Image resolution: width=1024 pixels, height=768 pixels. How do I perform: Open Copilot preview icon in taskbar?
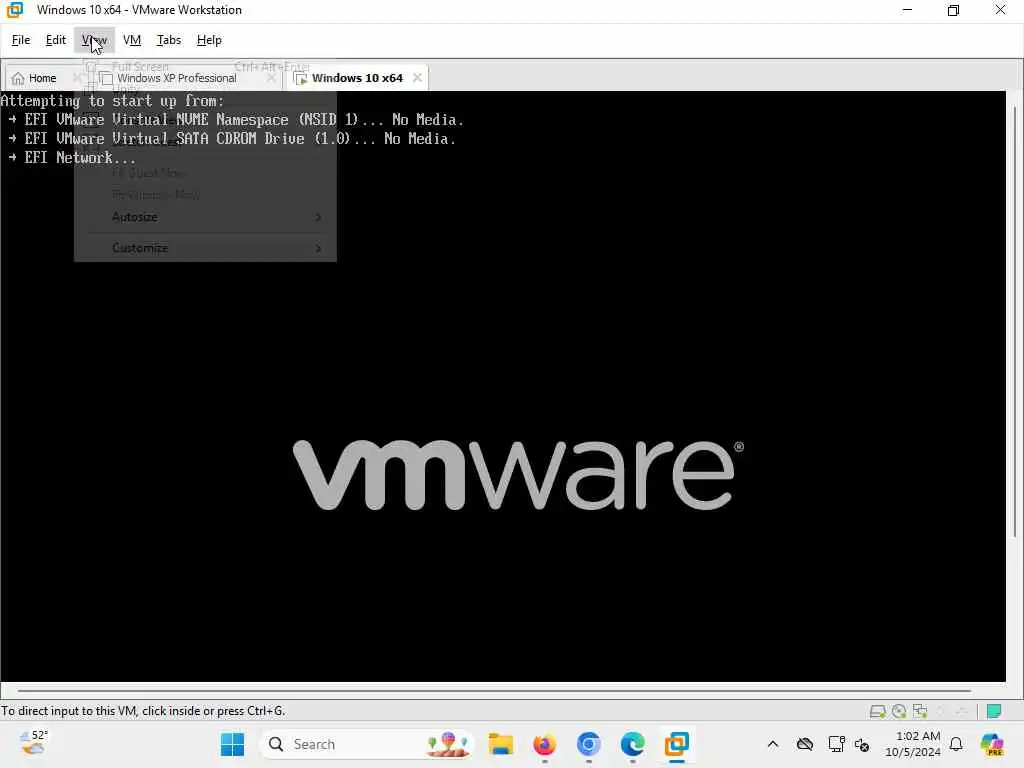click(992, 744)
